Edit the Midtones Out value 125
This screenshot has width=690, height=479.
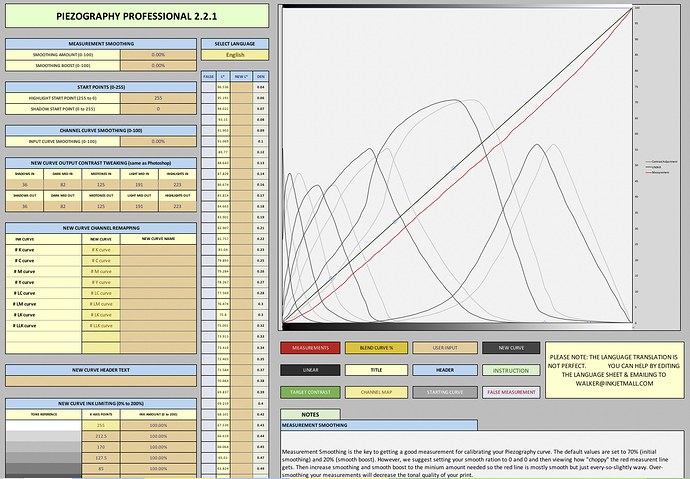coord(101,206)
